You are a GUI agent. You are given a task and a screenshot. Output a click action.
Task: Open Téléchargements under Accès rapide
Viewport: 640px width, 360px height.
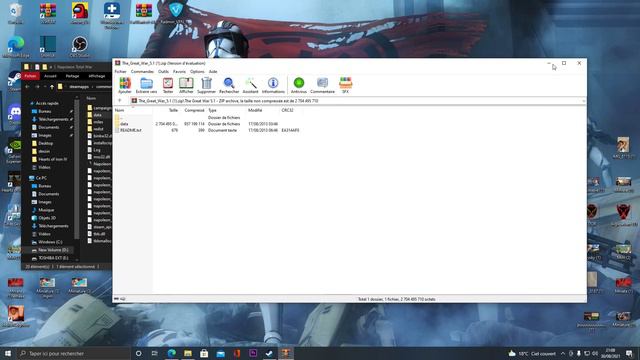click(53, 119)
